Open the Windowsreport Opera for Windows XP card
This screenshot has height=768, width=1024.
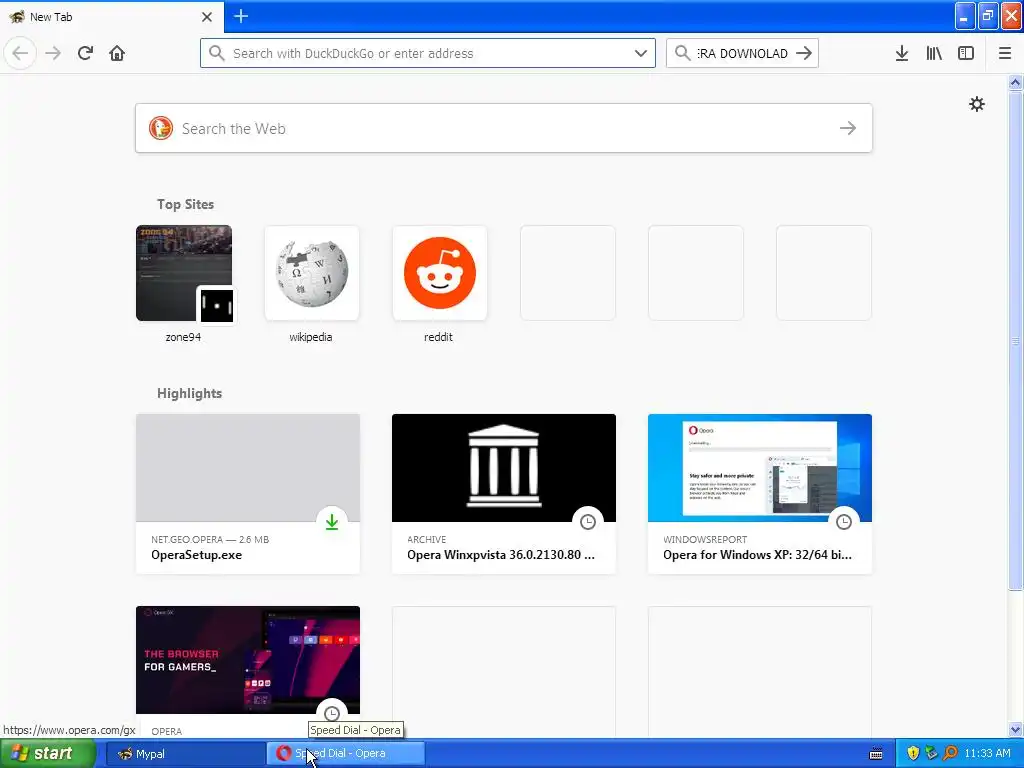pos(760,494)
